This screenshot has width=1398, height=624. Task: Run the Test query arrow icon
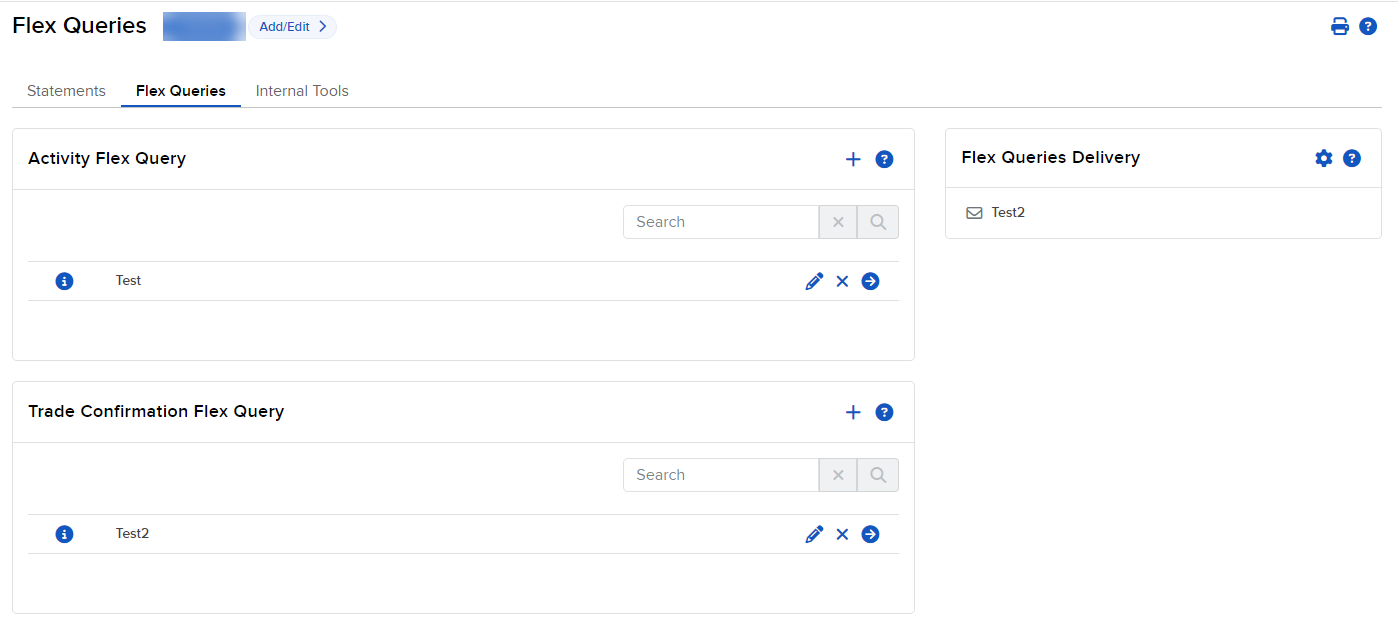871,281
